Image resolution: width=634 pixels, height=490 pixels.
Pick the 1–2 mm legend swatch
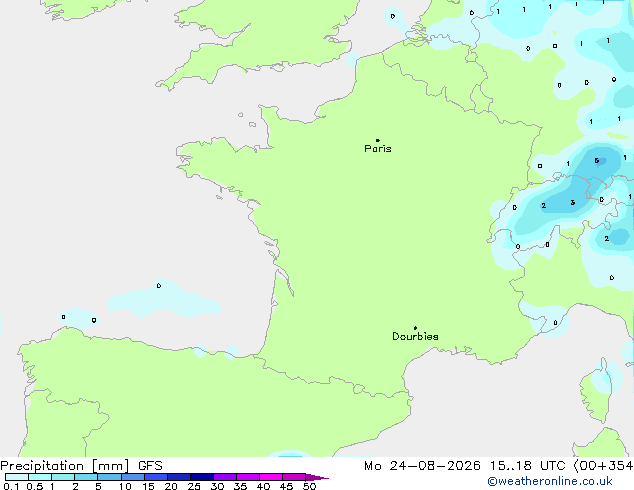point(63,477)
